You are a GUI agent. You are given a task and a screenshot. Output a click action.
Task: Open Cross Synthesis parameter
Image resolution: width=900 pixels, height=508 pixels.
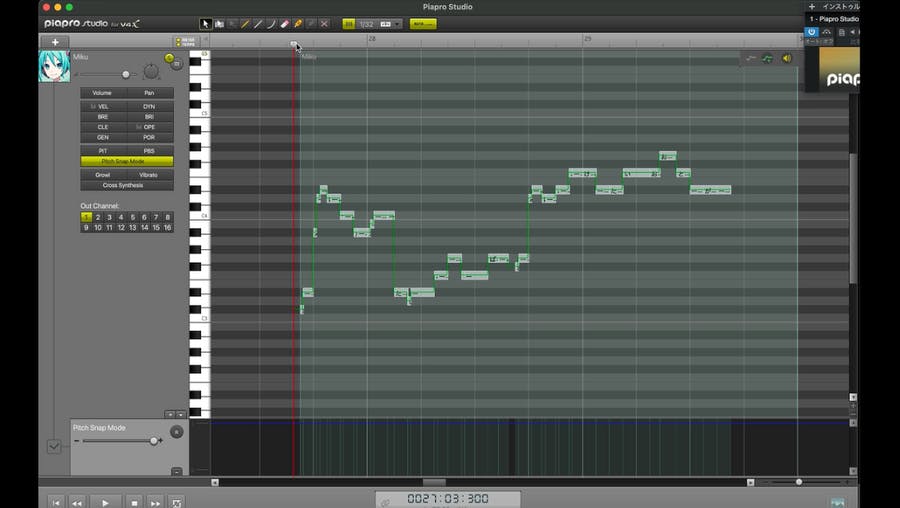(x=127, y=185)
